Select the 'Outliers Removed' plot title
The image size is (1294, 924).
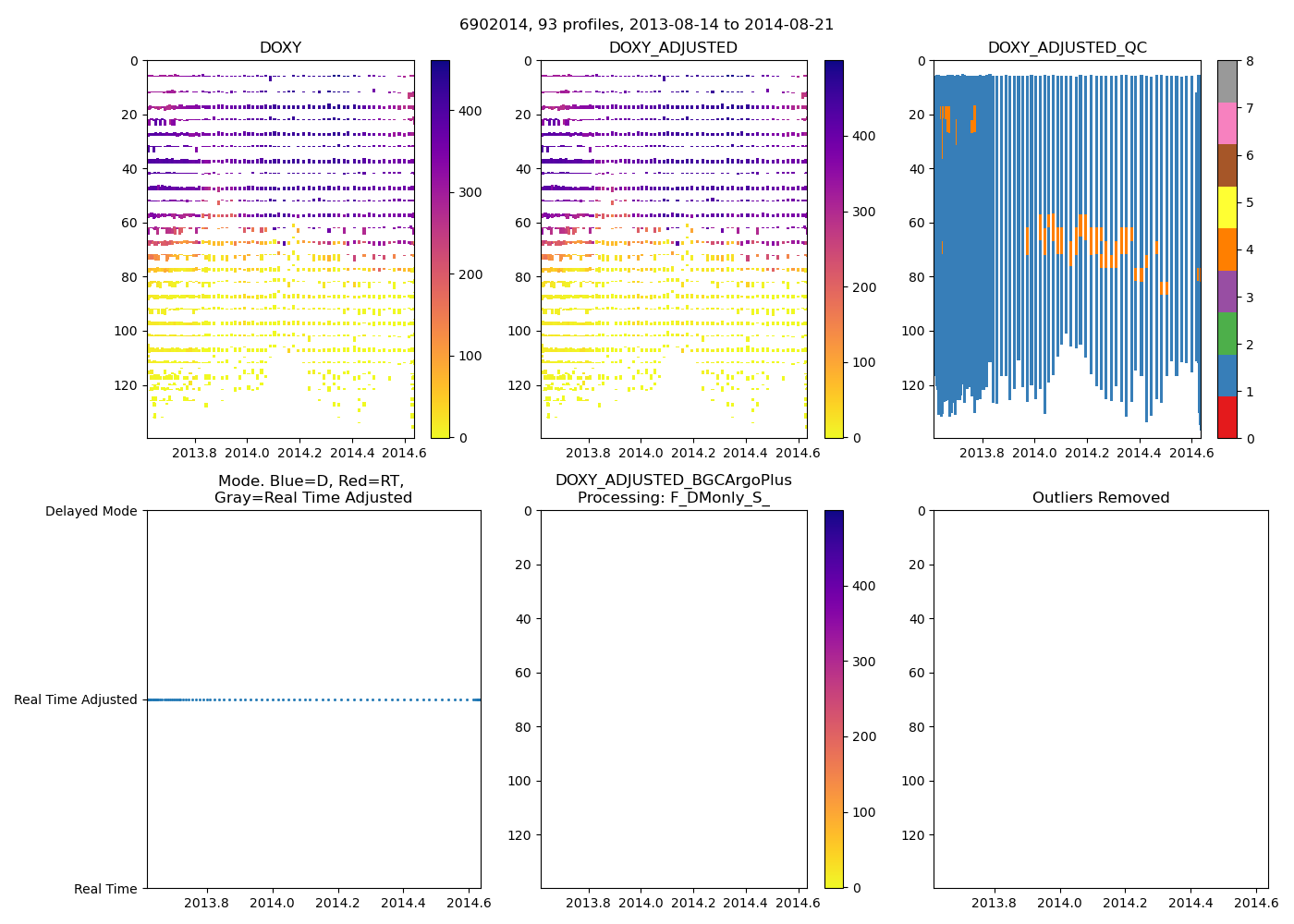click(x=1100, y=498)
